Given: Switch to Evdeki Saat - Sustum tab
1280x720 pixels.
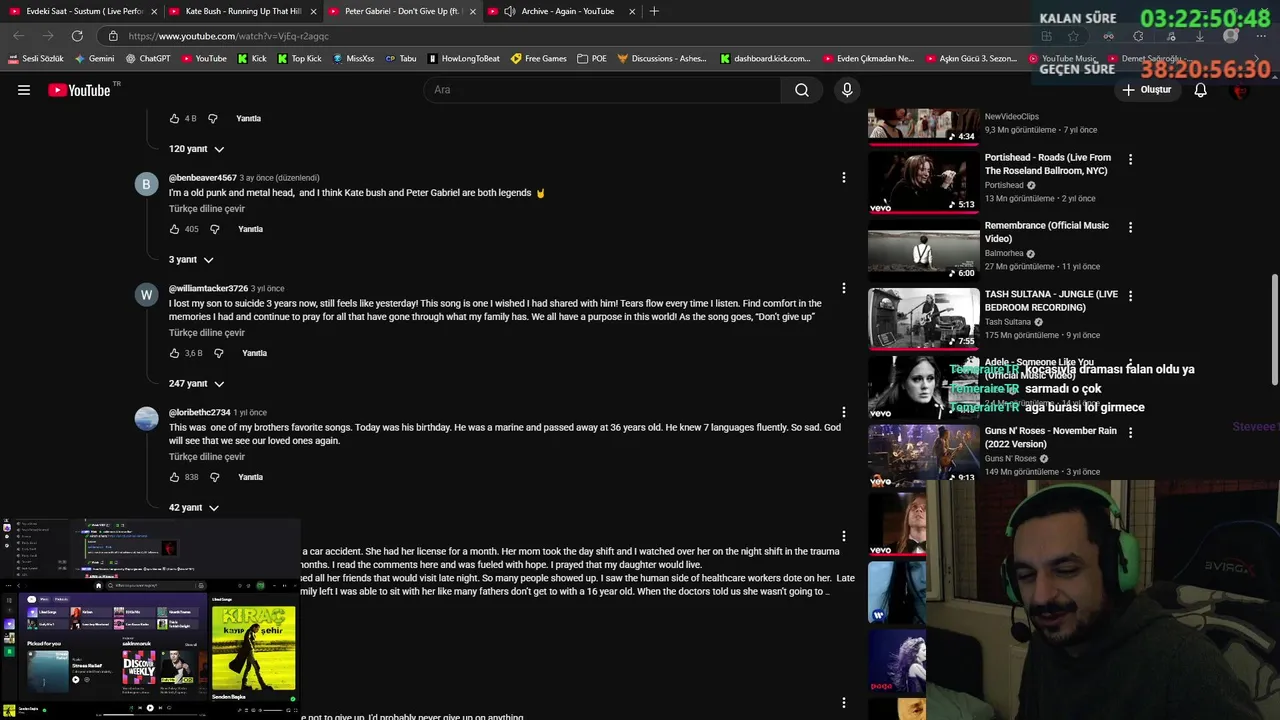Looking at the screenshot, I should pos(81,11).
